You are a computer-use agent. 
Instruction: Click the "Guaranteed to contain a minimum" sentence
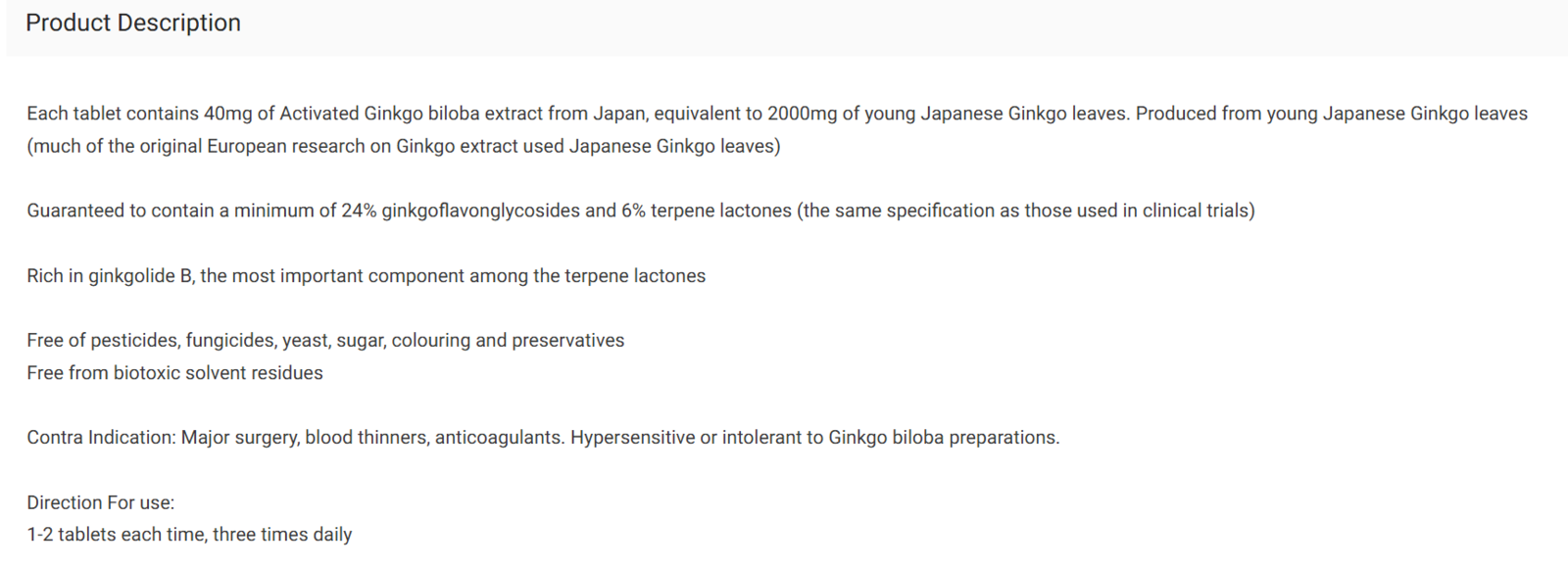pyautogui.click(x=641, y=211)
